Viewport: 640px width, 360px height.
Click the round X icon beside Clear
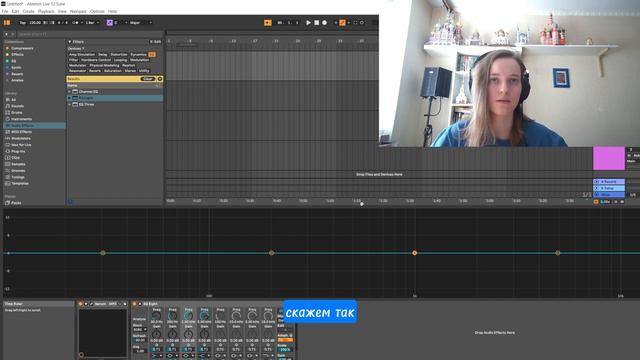click(160, 79)
